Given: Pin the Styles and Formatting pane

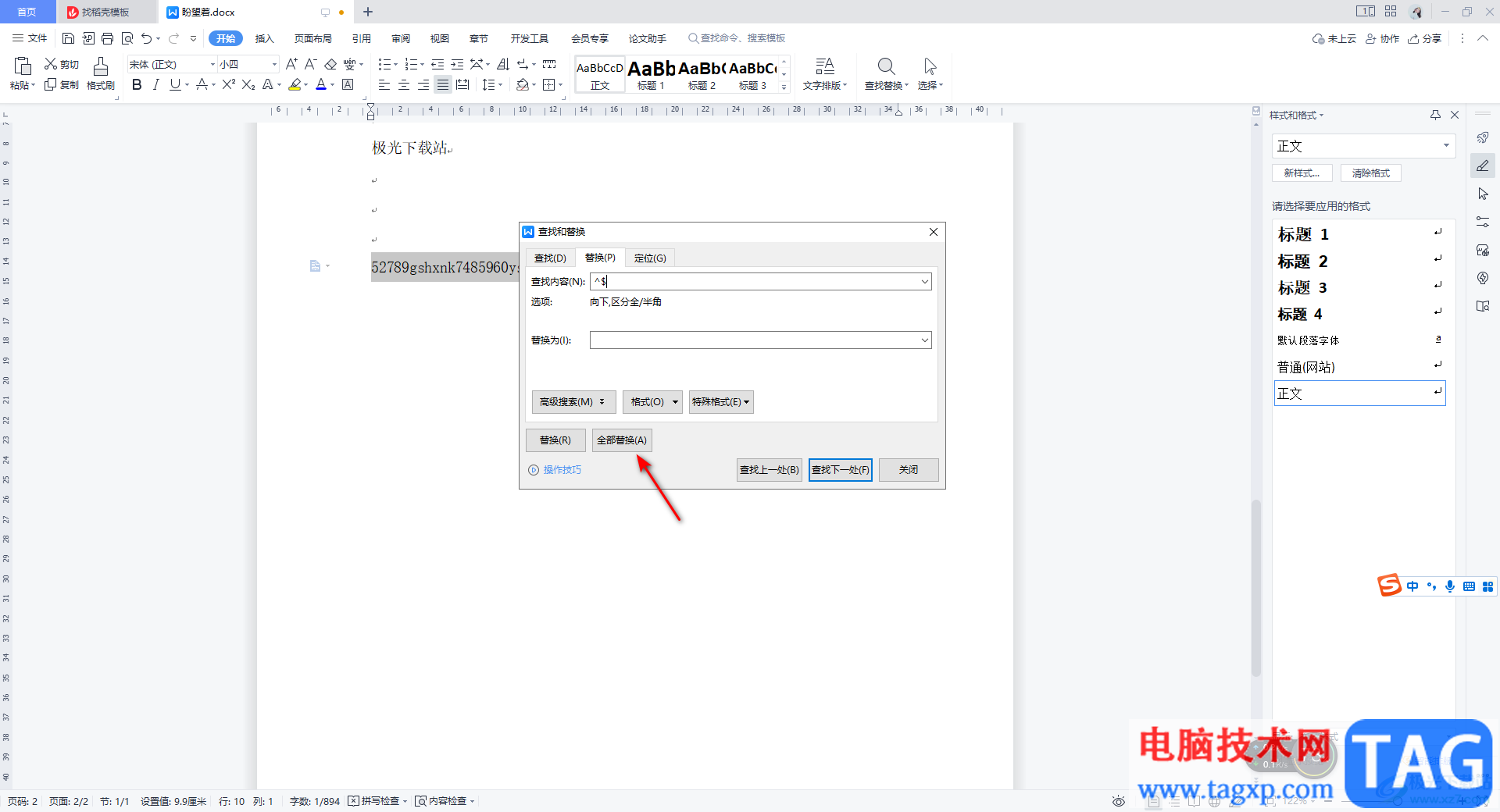Looking at the screenshot, I should click(x=1435, y=115).
